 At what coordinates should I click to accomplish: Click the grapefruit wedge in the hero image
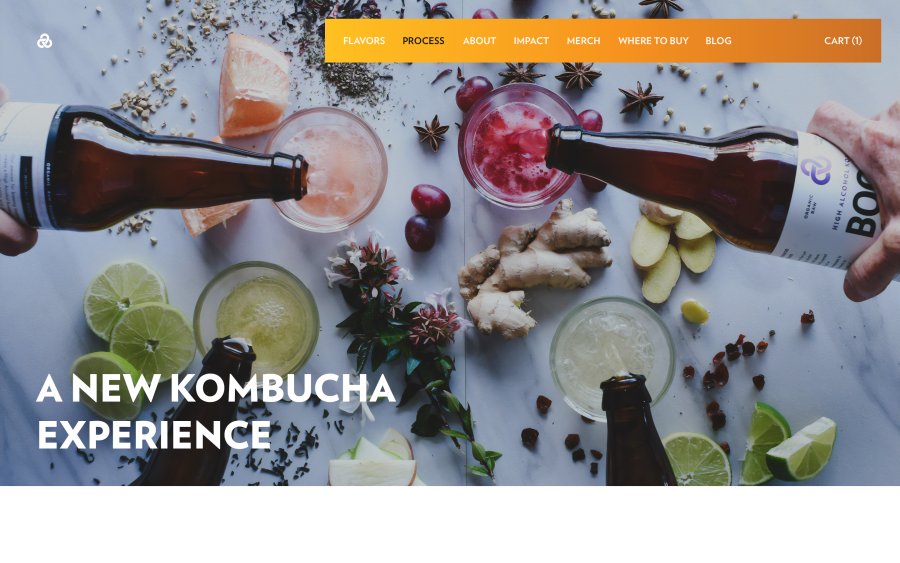253,85
